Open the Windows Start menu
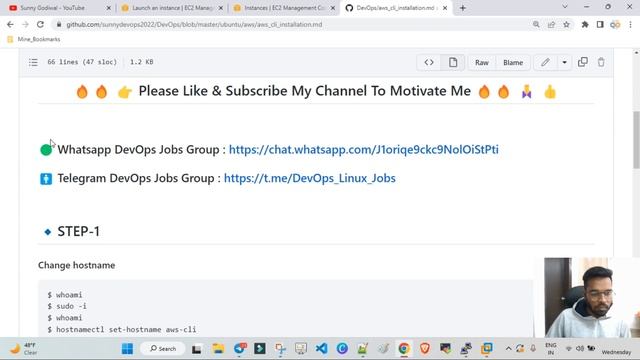Viewport: 640px width, 360px height. coord(127,349)
